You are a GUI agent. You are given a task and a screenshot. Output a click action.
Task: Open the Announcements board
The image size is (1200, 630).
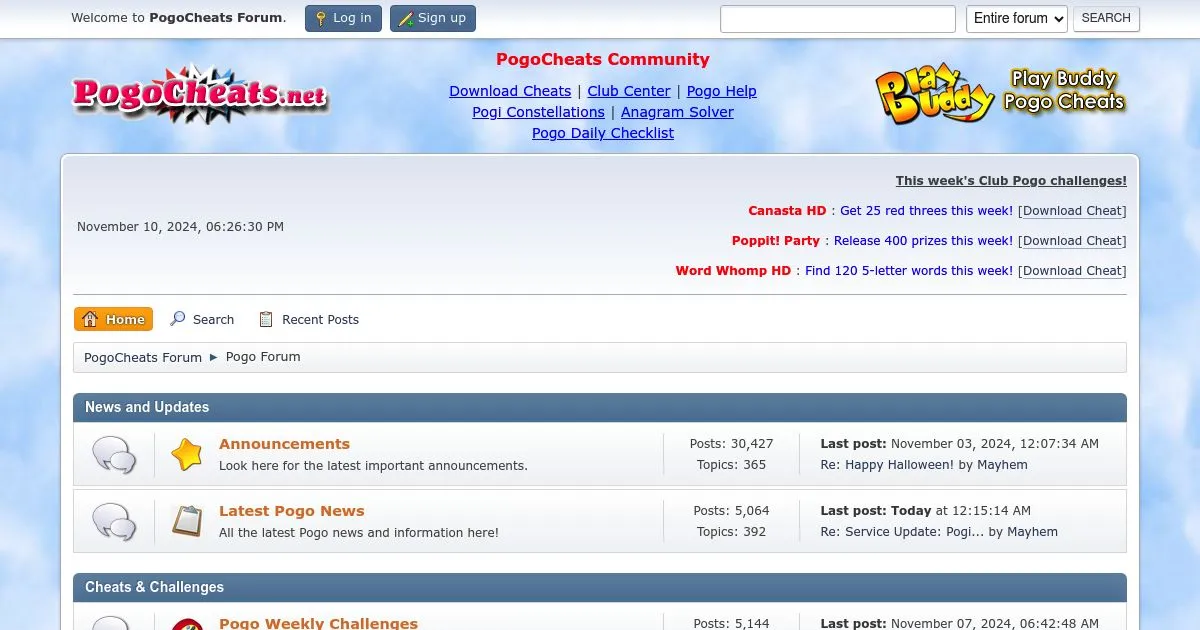point(284,444)
